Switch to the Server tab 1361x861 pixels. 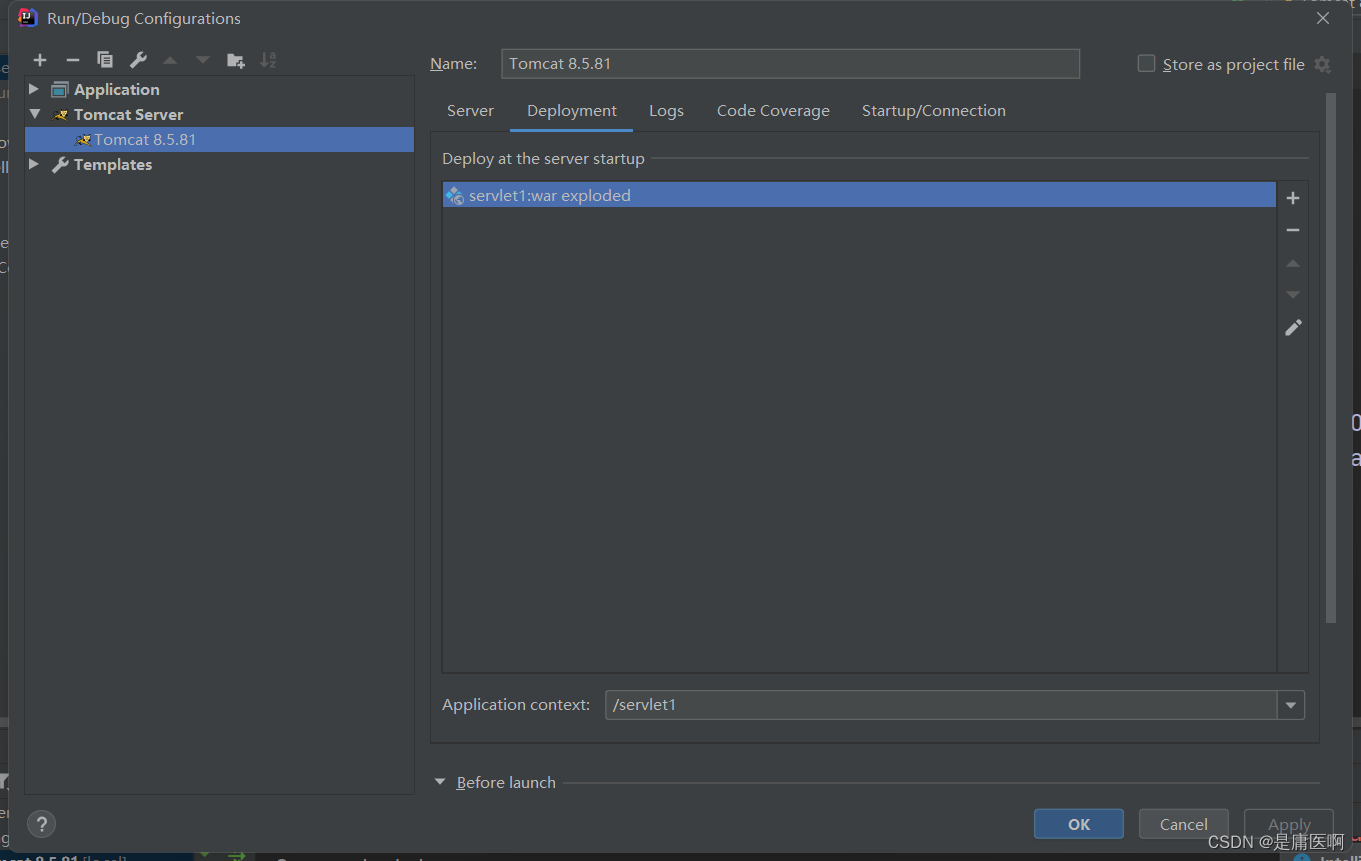[x=470, y=111]
